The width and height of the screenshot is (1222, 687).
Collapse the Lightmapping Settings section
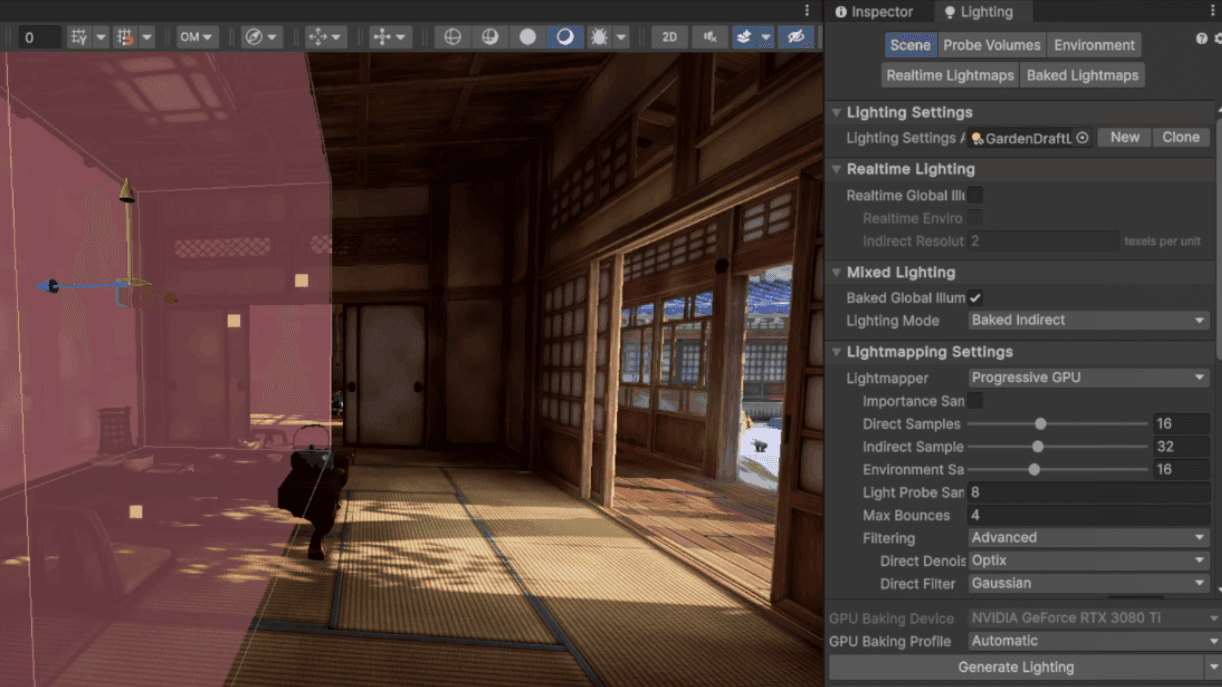[x=836, y=352]
